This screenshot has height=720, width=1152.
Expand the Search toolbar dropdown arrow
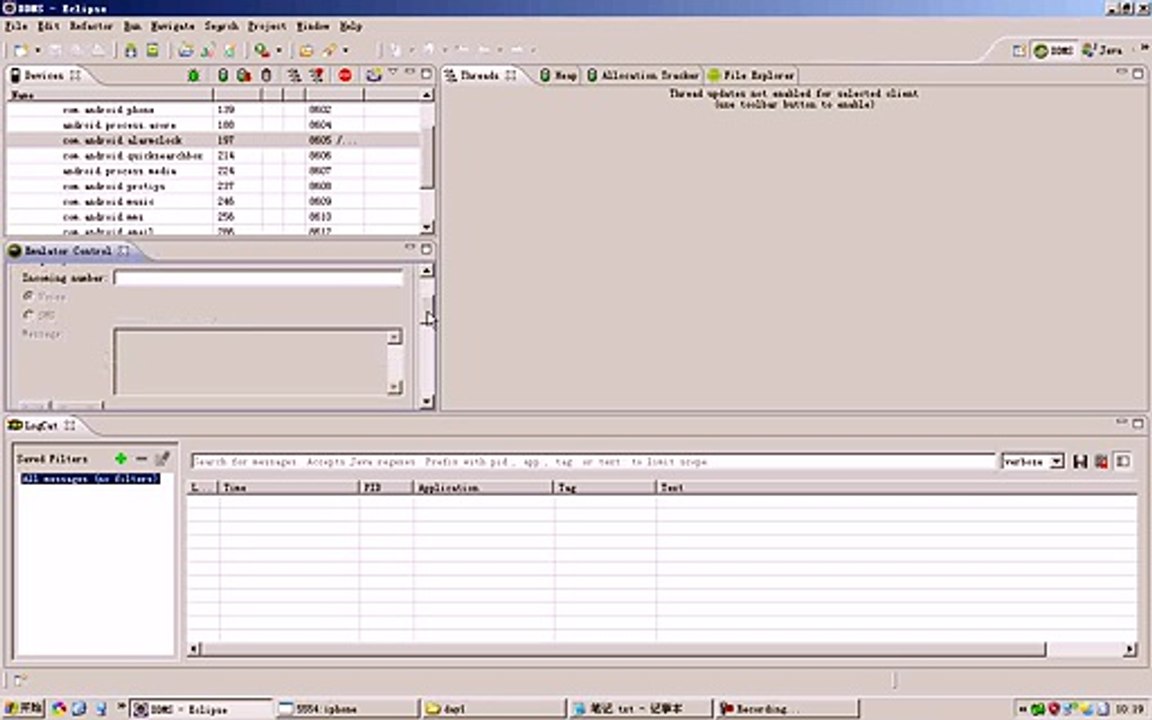tap(345, 51)
